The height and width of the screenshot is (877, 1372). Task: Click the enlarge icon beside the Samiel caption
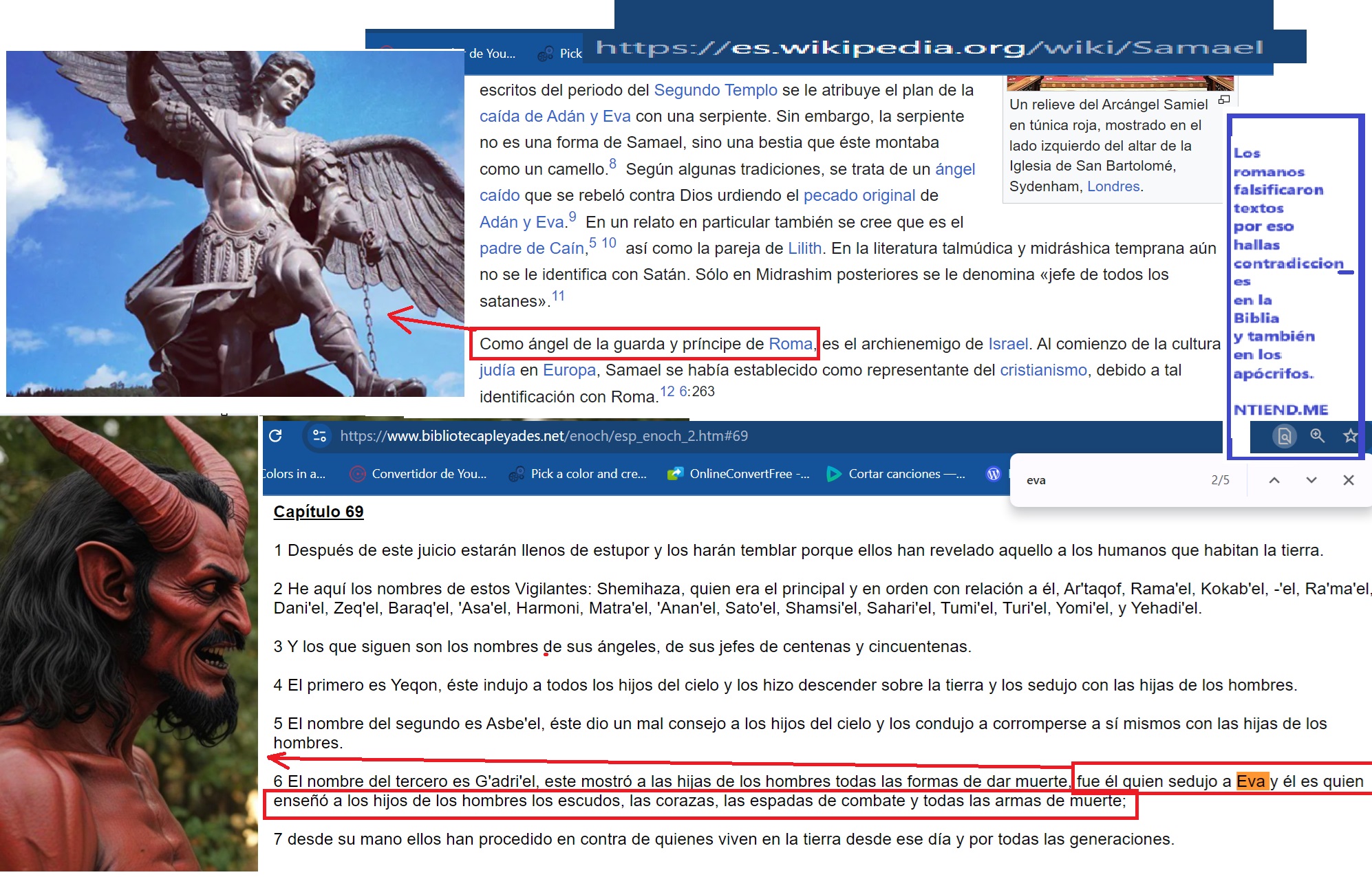tap(1224, 100)
